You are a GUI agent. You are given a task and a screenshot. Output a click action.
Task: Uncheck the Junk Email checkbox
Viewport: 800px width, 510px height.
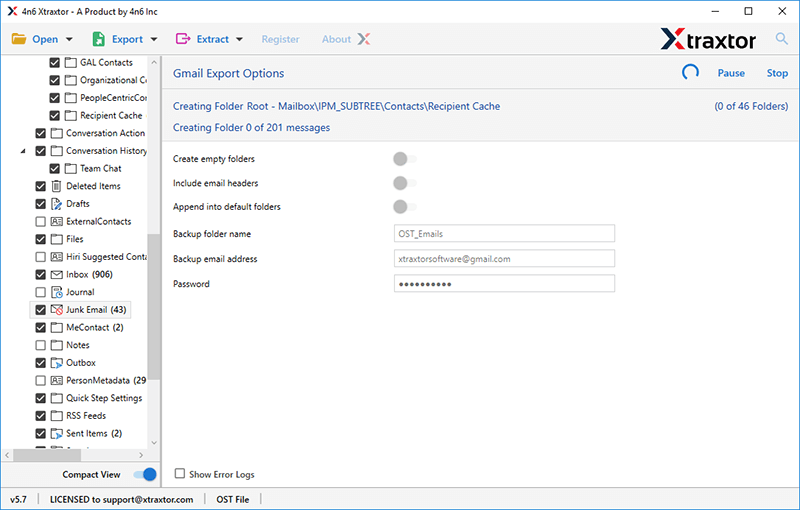(x=40, y=310)
